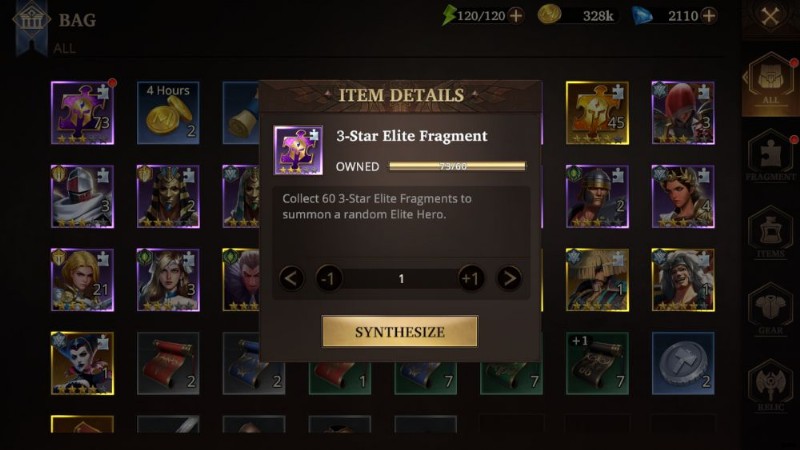Decrease quantity with the -1 button
Image resolution: width=800 pixels, height=450 pixels.
[329, 279]
